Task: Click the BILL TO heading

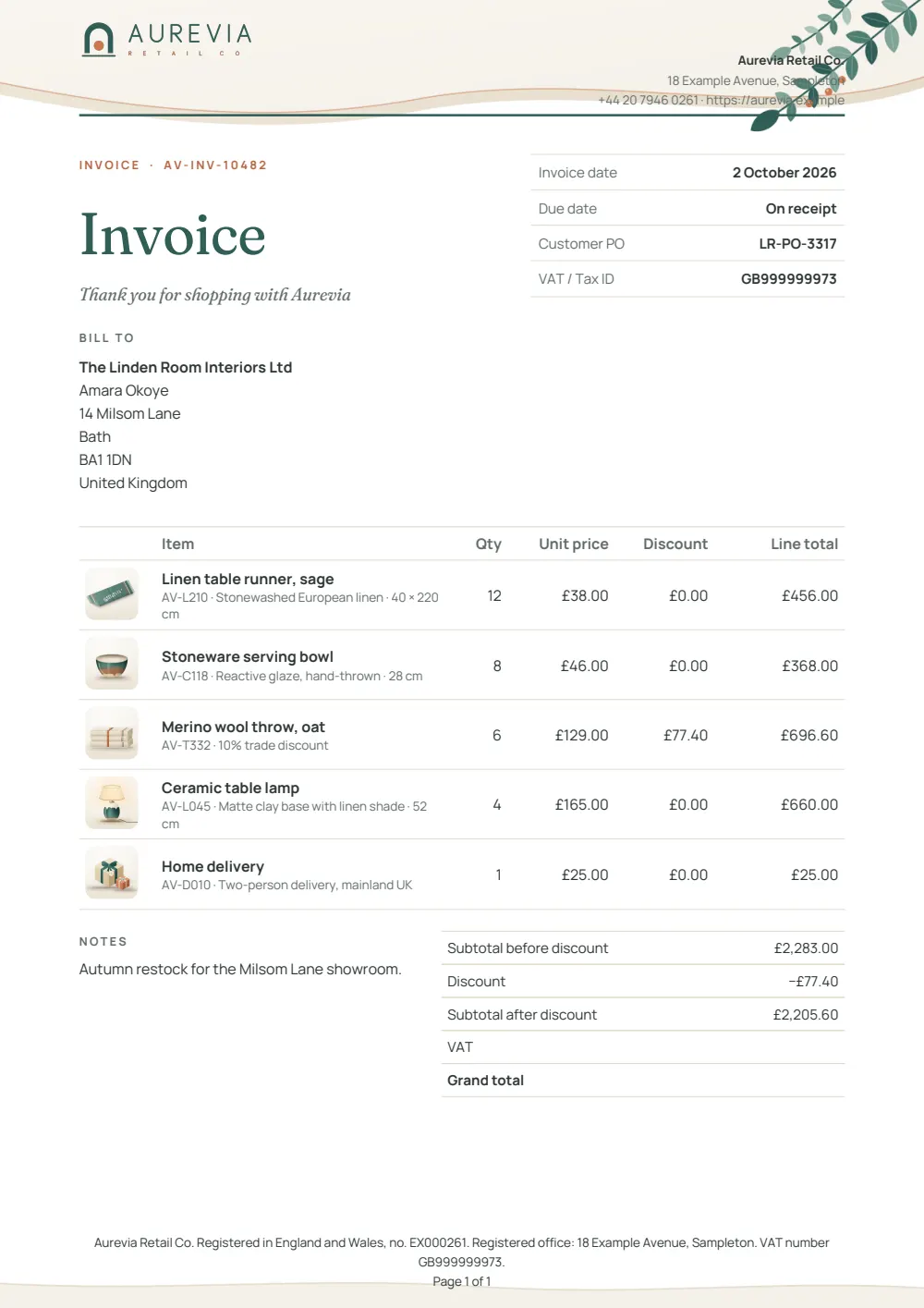Action: coord(107,338)
